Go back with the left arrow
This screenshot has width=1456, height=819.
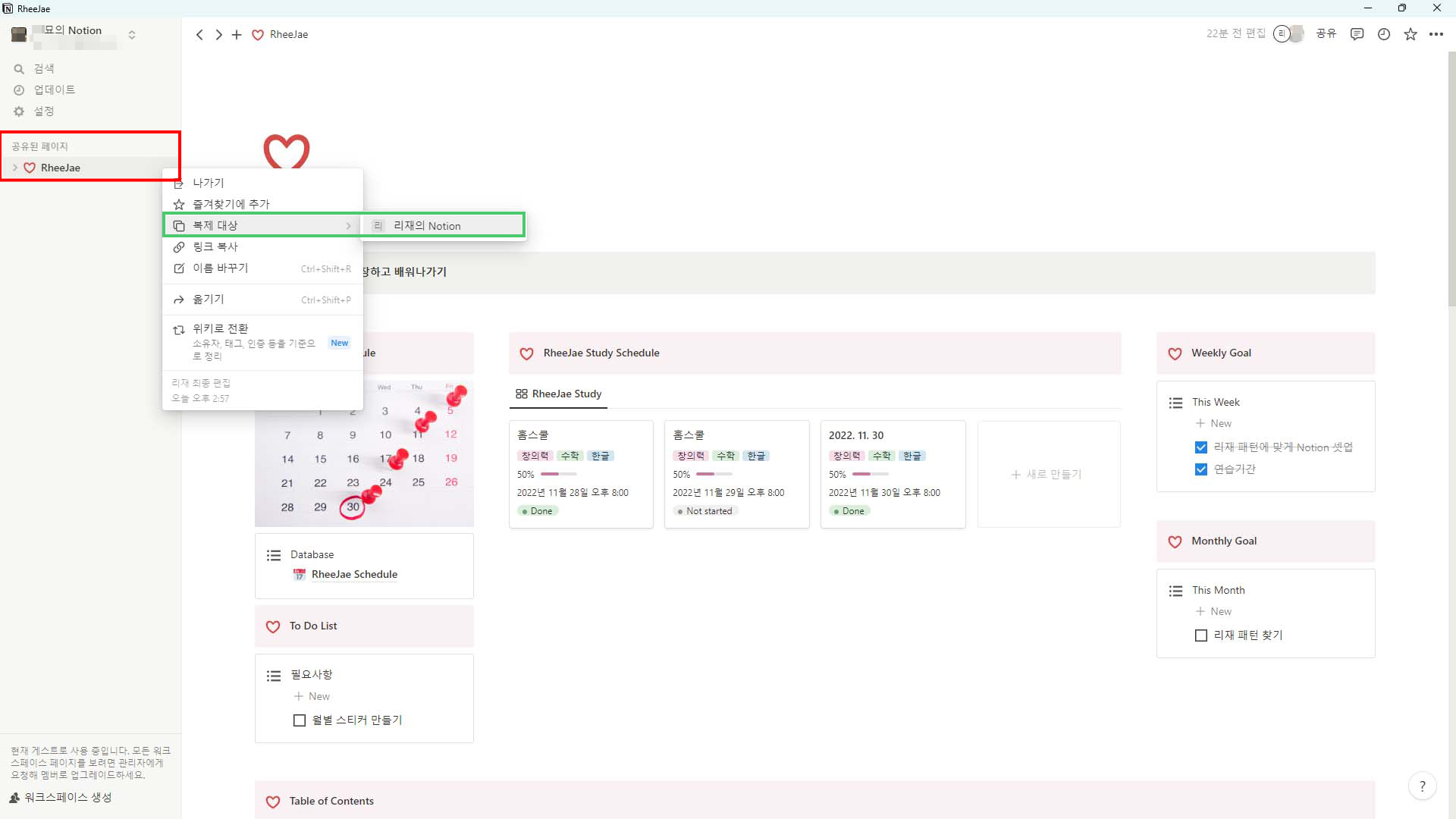coord(199,35)
